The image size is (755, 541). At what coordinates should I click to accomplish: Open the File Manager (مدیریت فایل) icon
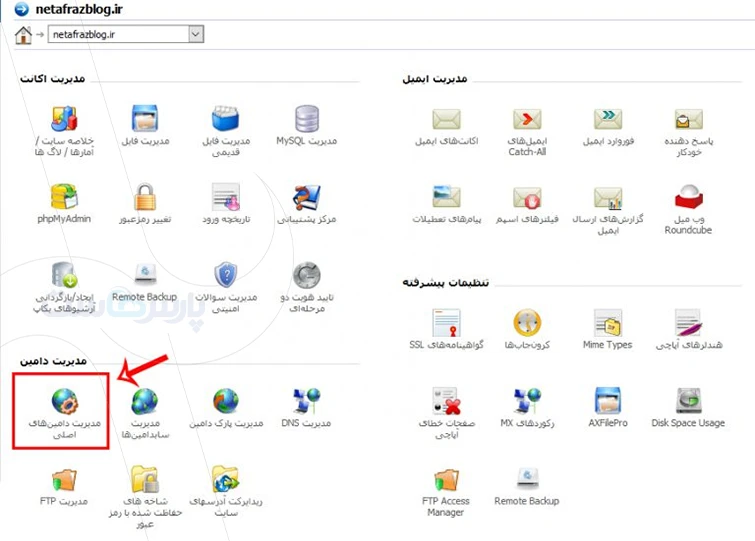click(x=145, y=118)
